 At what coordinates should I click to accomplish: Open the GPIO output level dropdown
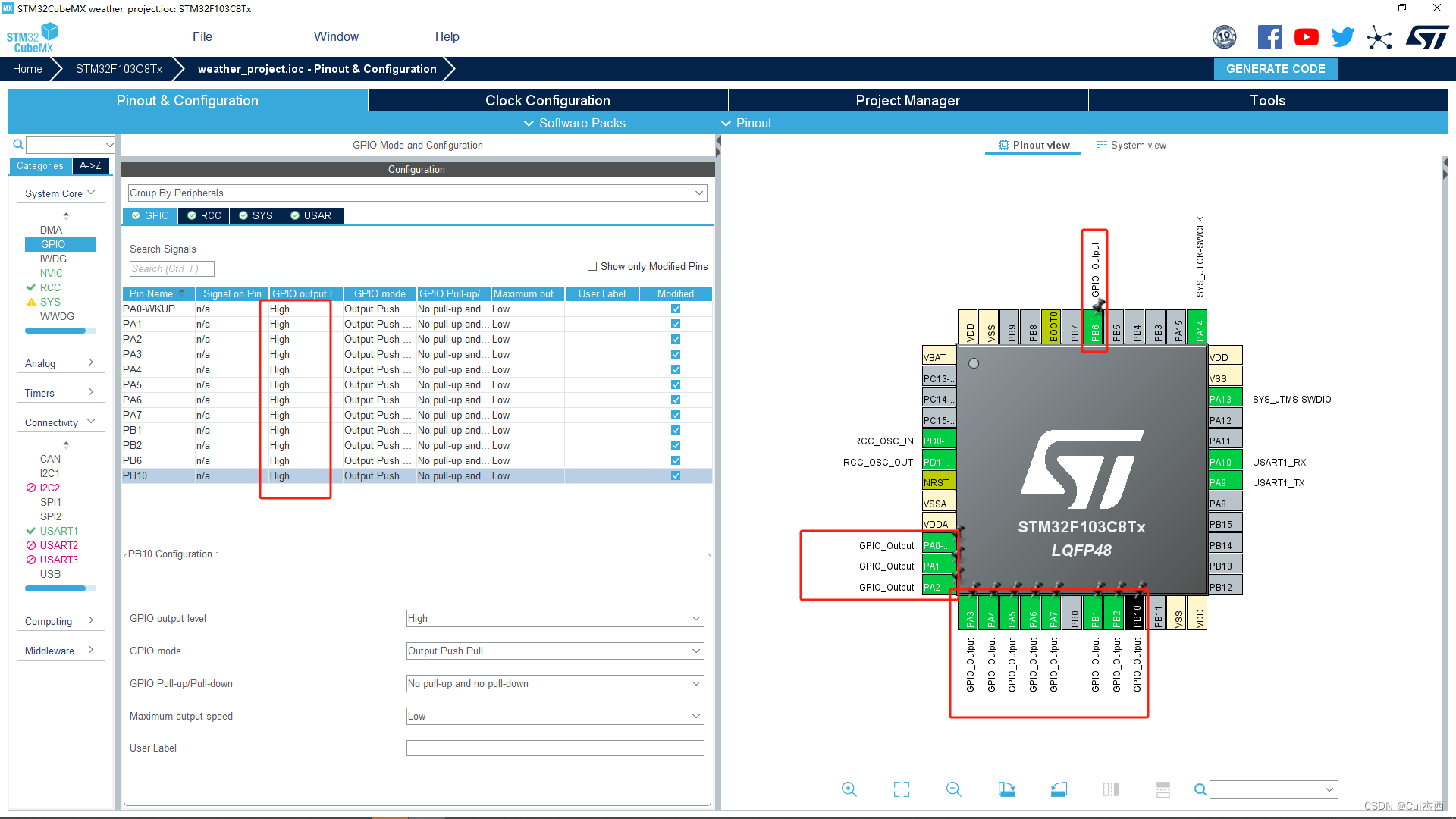pos(555,619)
